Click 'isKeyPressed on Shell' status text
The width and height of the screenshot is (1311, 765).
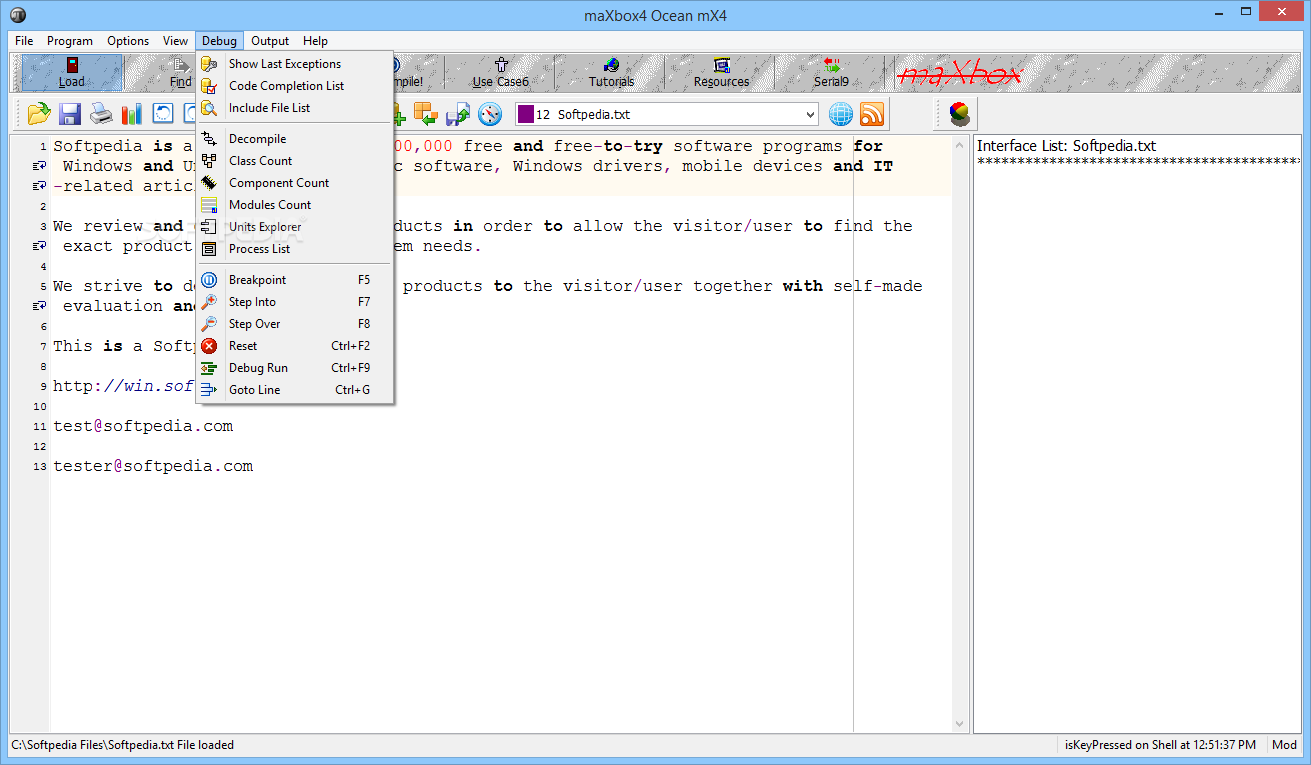point(1160,745)
